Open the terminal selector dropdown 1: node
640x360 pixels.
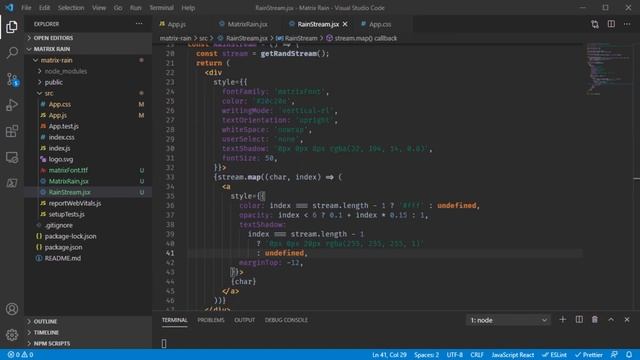pyautogui.click(x=508, y=320)
